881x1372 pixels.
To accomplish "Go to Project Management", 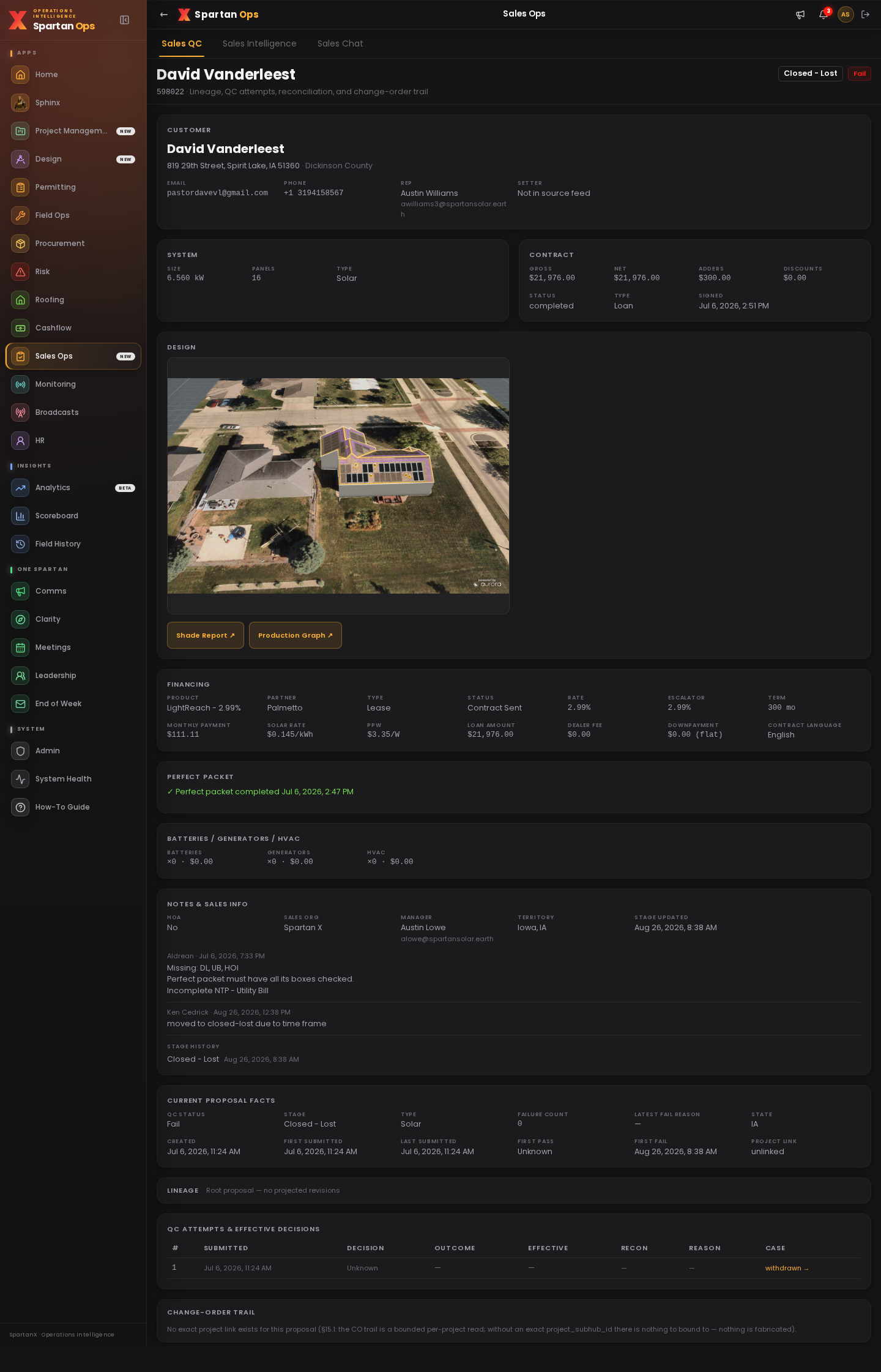I will (73, 131).
